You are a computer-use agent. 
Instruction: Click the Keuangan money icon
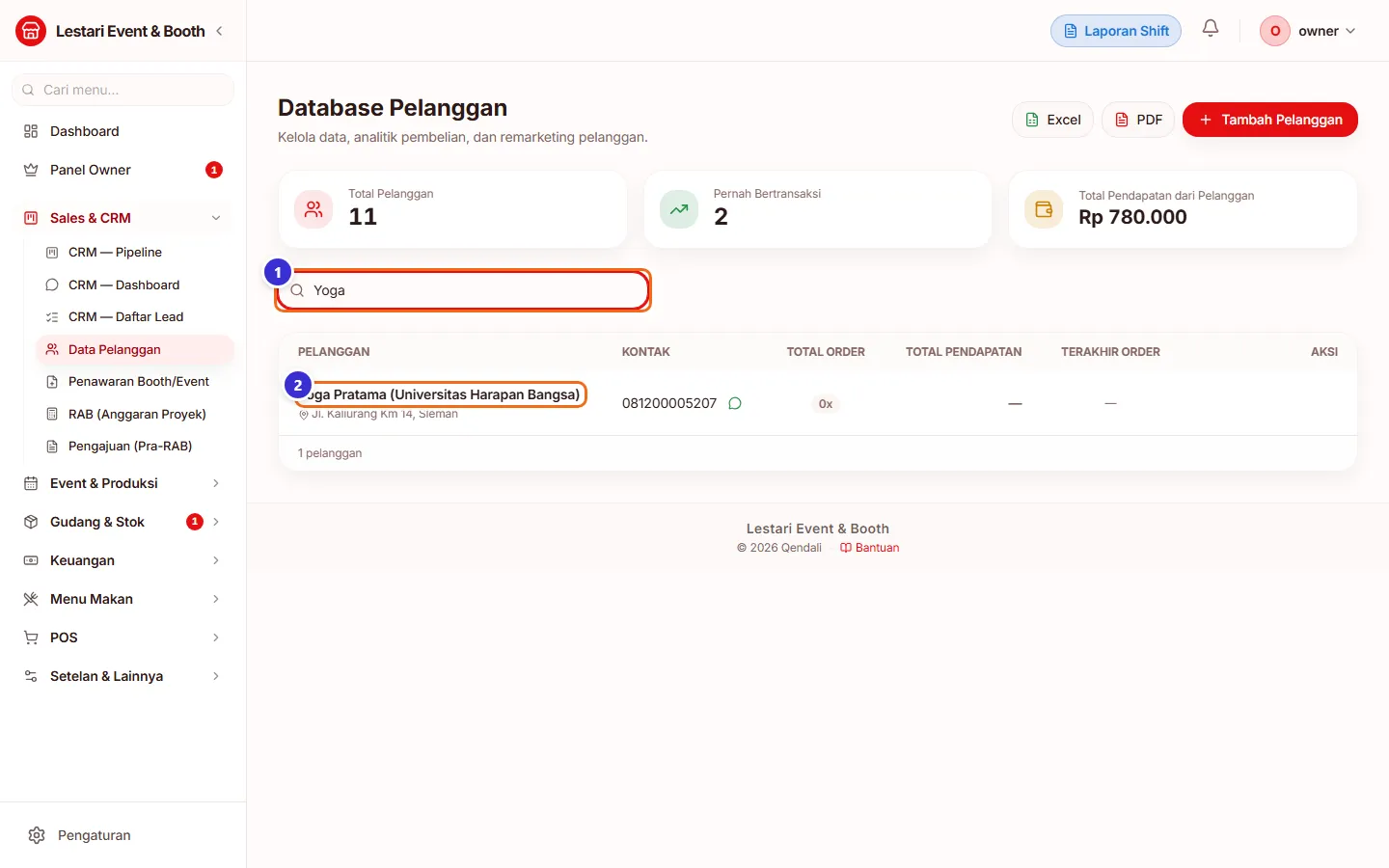31,560
